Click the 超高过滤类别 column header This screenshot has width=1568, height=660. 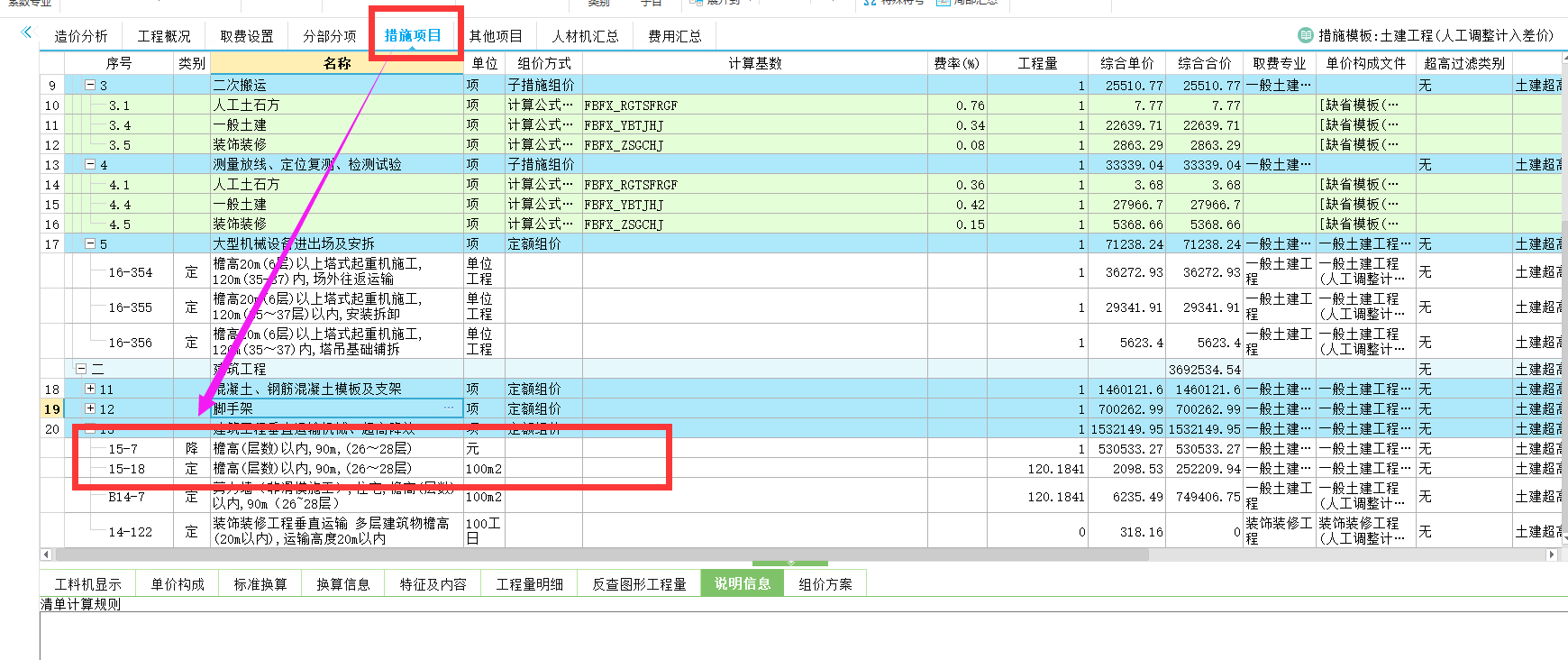tap(1464, 63)
